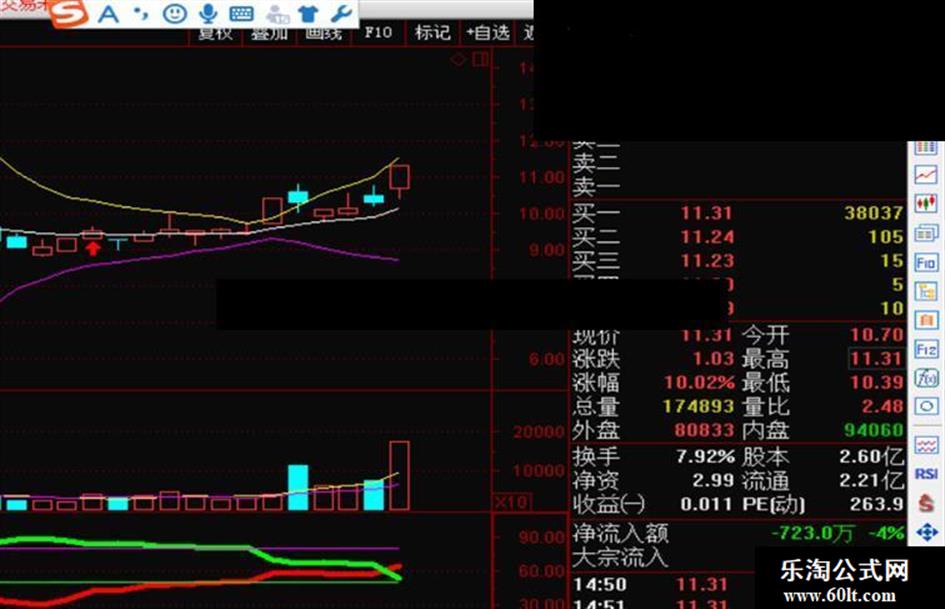Click the Sogou account user icon

[277, 14]
